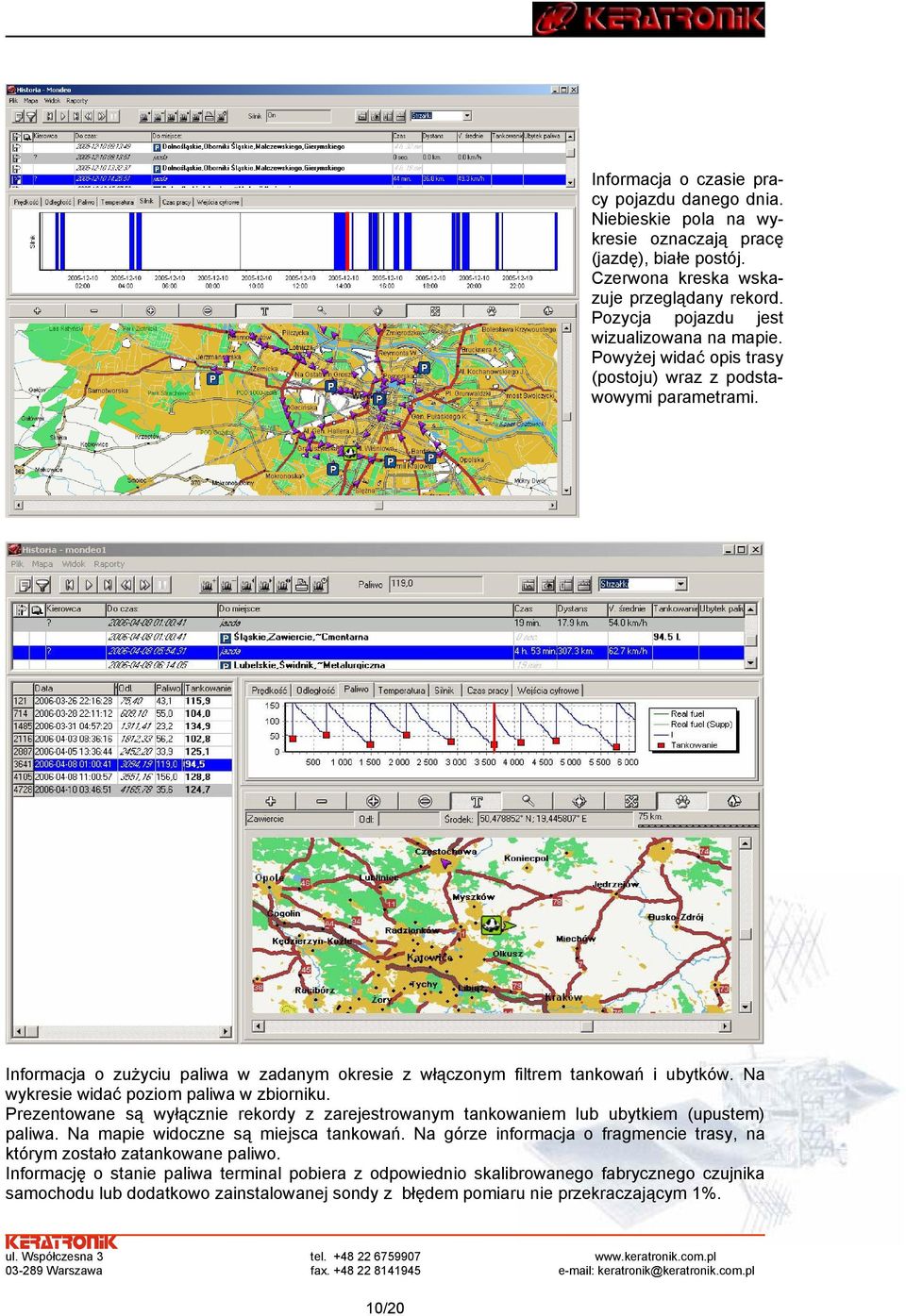Select fuel row with Tankowanie 134,9
This screenshot has width=906, height=1316.
[x=122, y=726]
